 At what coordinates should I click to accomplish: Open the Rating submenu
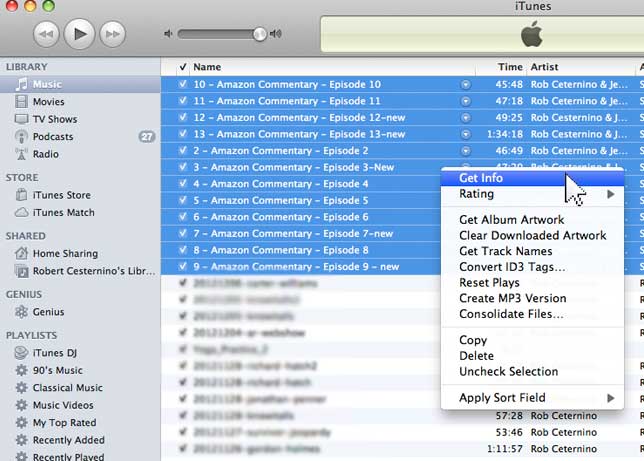pos(532,194)
